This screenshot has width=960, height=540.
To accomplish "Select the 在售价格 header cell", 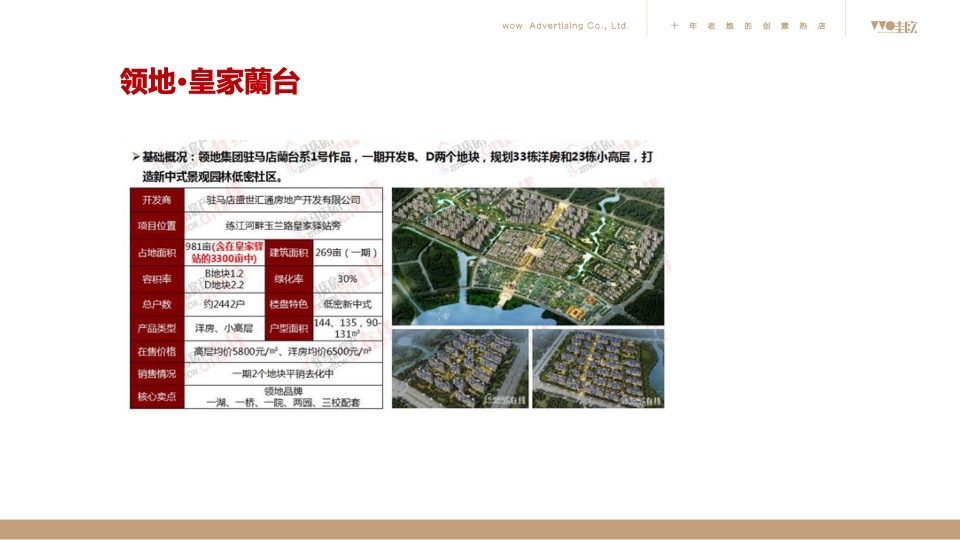I will (157, 351).
